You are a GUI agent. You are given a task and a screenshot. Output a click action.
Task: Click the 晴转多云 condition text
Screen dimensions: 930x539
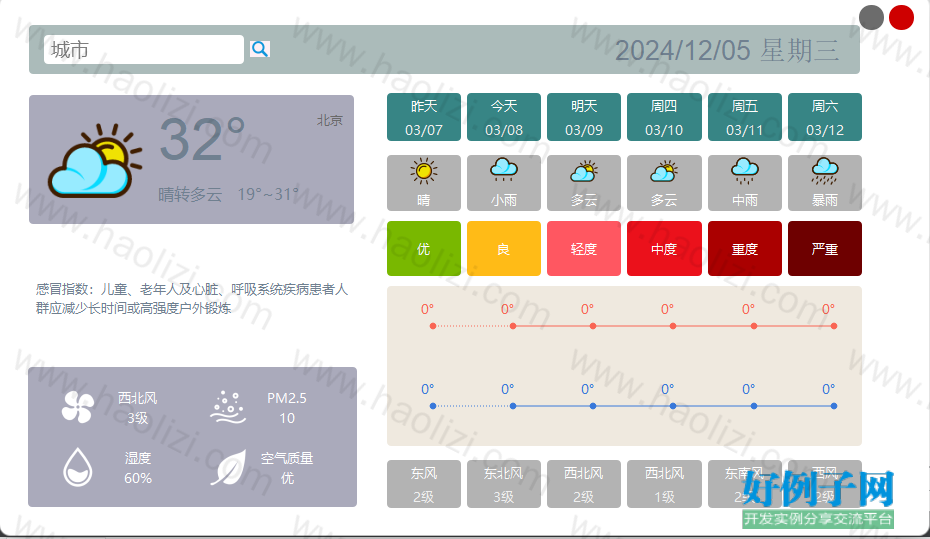[x=190, y=194]
